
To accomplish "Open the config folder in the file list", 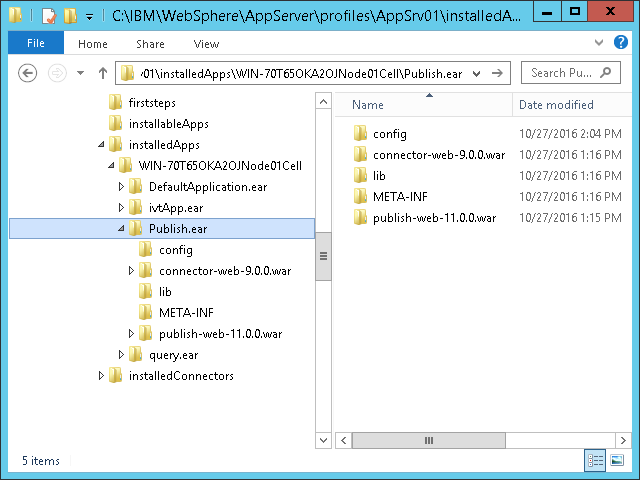I will (389, 133).
